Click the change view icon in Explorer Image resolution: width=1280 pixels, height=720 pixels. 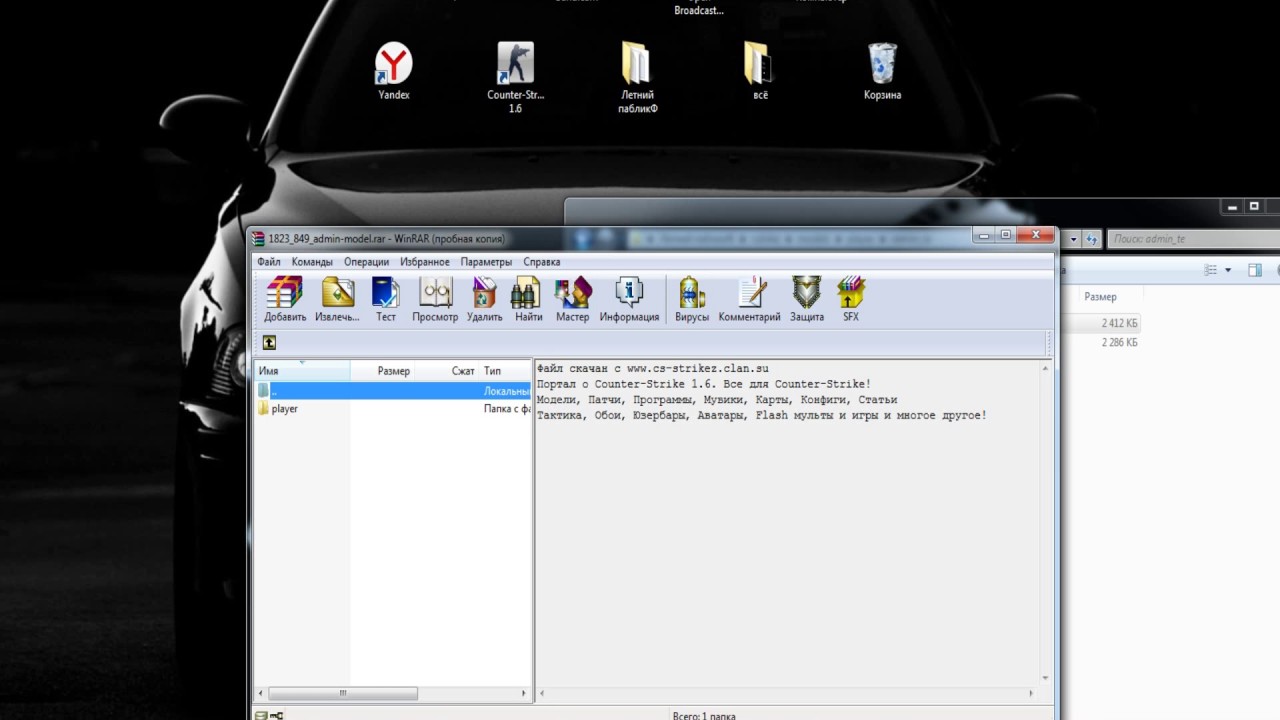click(x=1211, y=270)
